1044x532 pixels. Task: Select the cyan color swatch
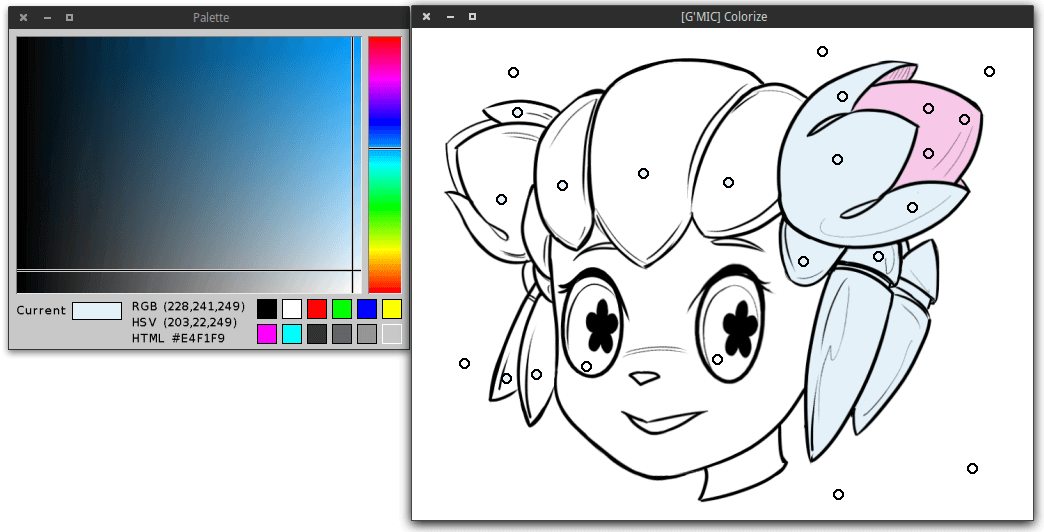(x=292, y=334)
